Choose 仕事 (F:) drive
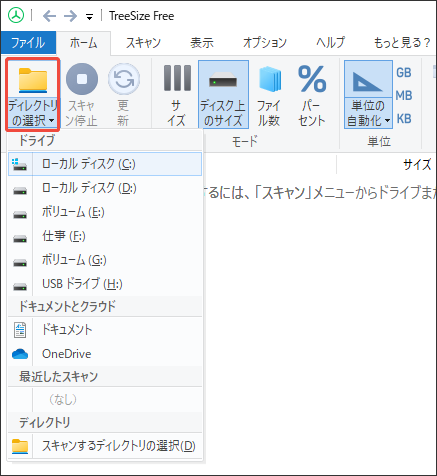437x476 pixels. [x=105, y=236]
